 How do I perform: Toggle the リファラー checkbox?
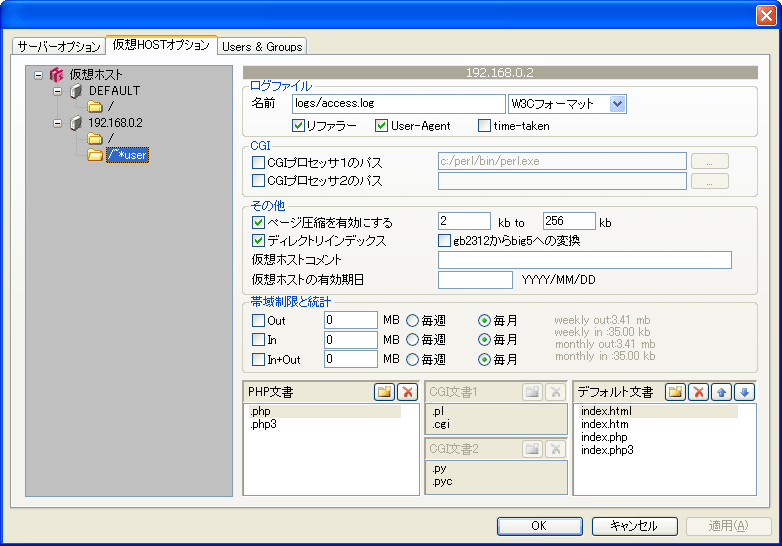pyautogui.click(x=298, y=126)
